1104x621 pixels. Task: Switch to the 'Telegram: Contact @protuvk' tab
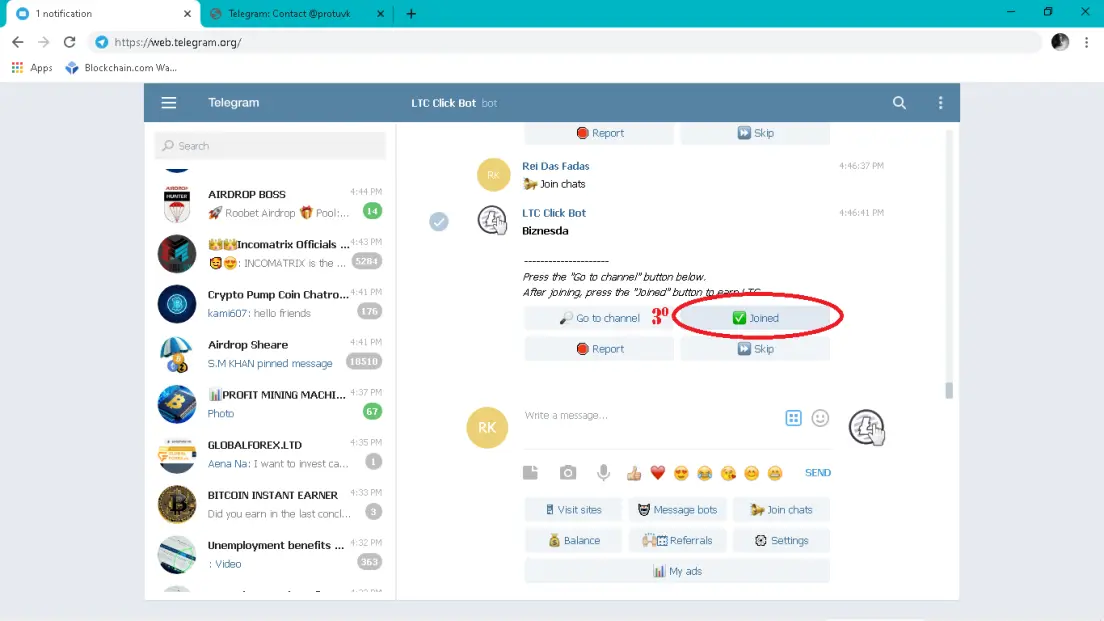tap(296, 13)
